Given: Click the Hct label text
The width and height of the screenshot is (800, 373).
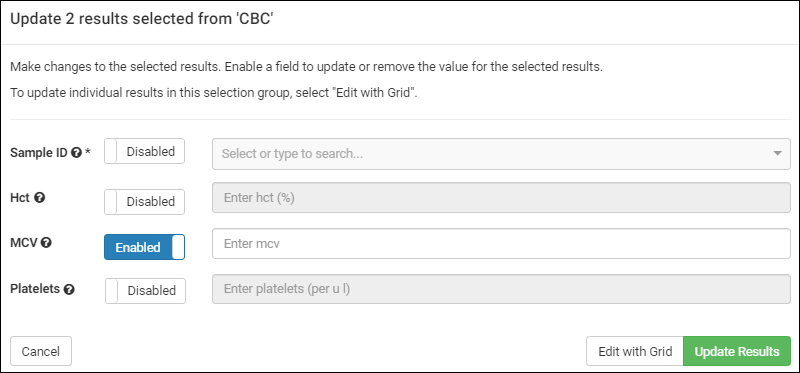Looking at the screenshot, I should [20, 197].
